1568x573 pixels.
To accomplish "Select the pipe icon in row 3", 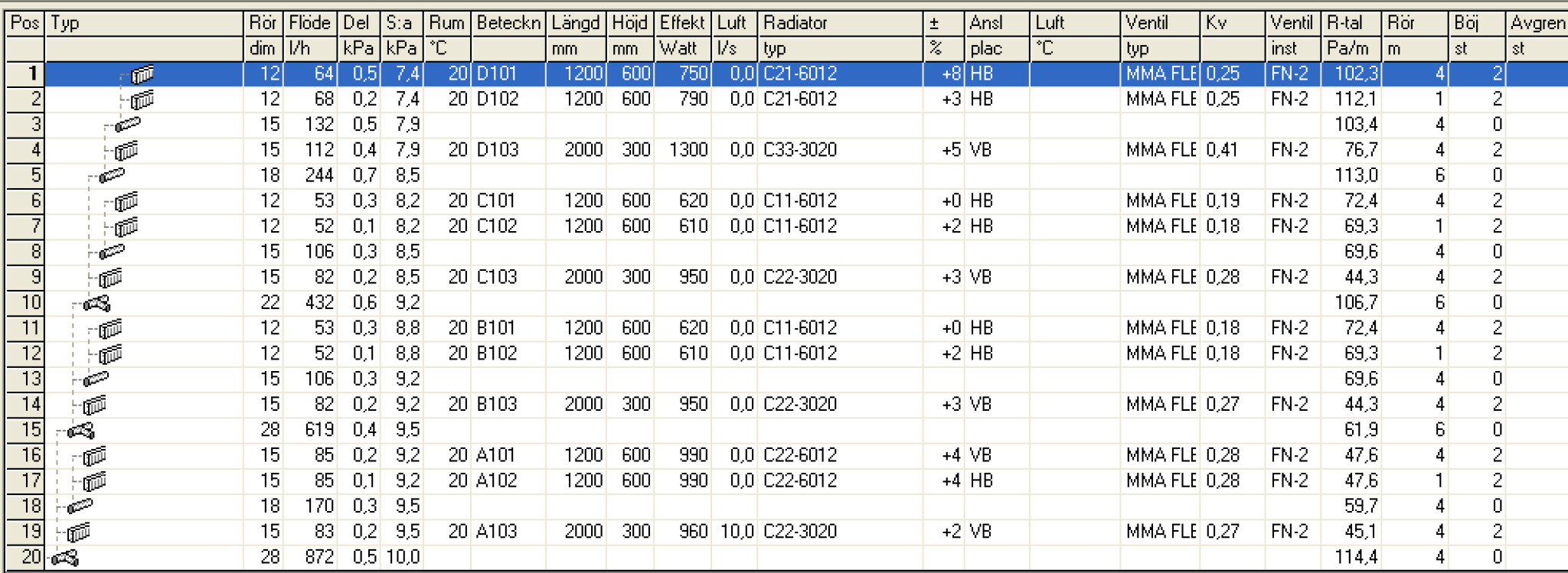I will [x=127, y=125].
